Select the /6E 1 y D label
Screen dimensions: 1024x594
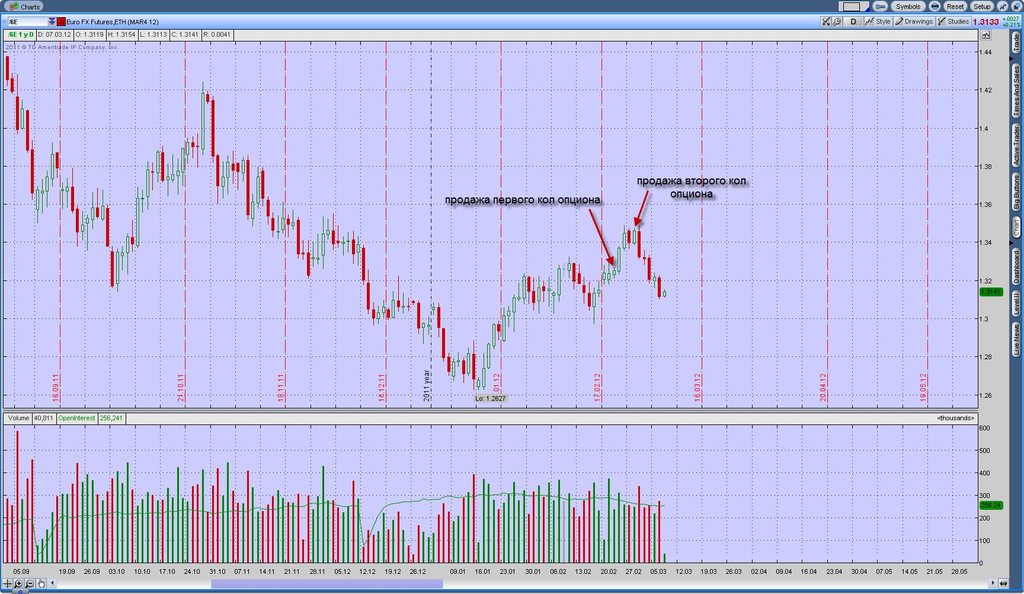(20, 35)
